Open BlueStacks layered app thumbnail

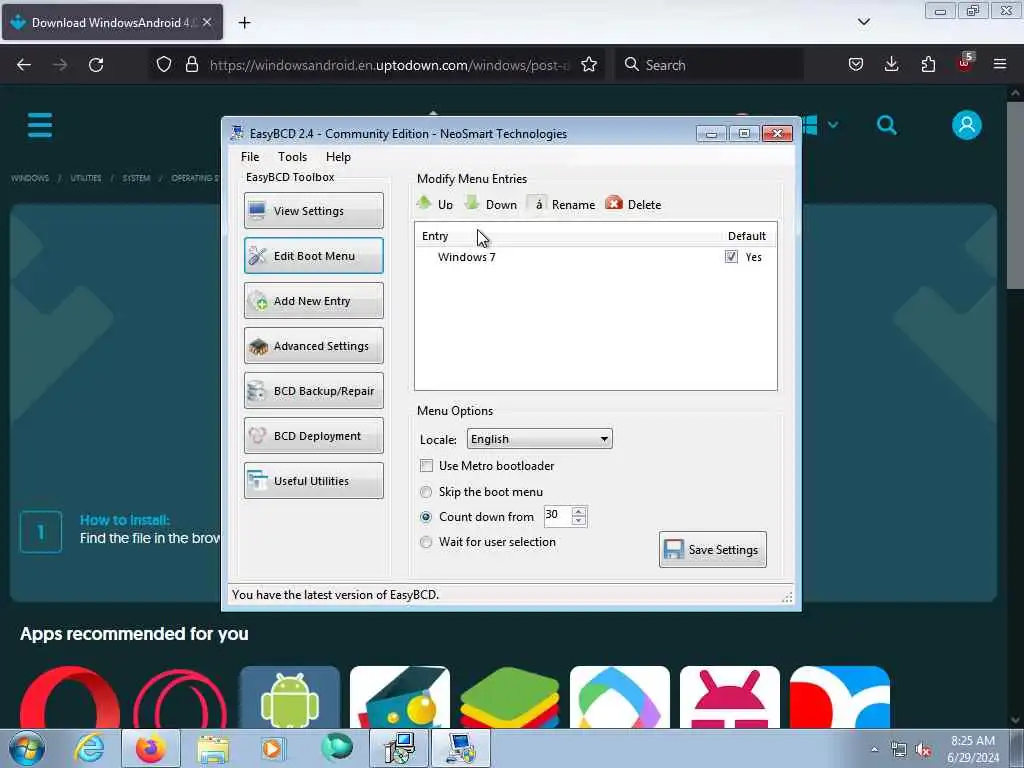(510, 697)
